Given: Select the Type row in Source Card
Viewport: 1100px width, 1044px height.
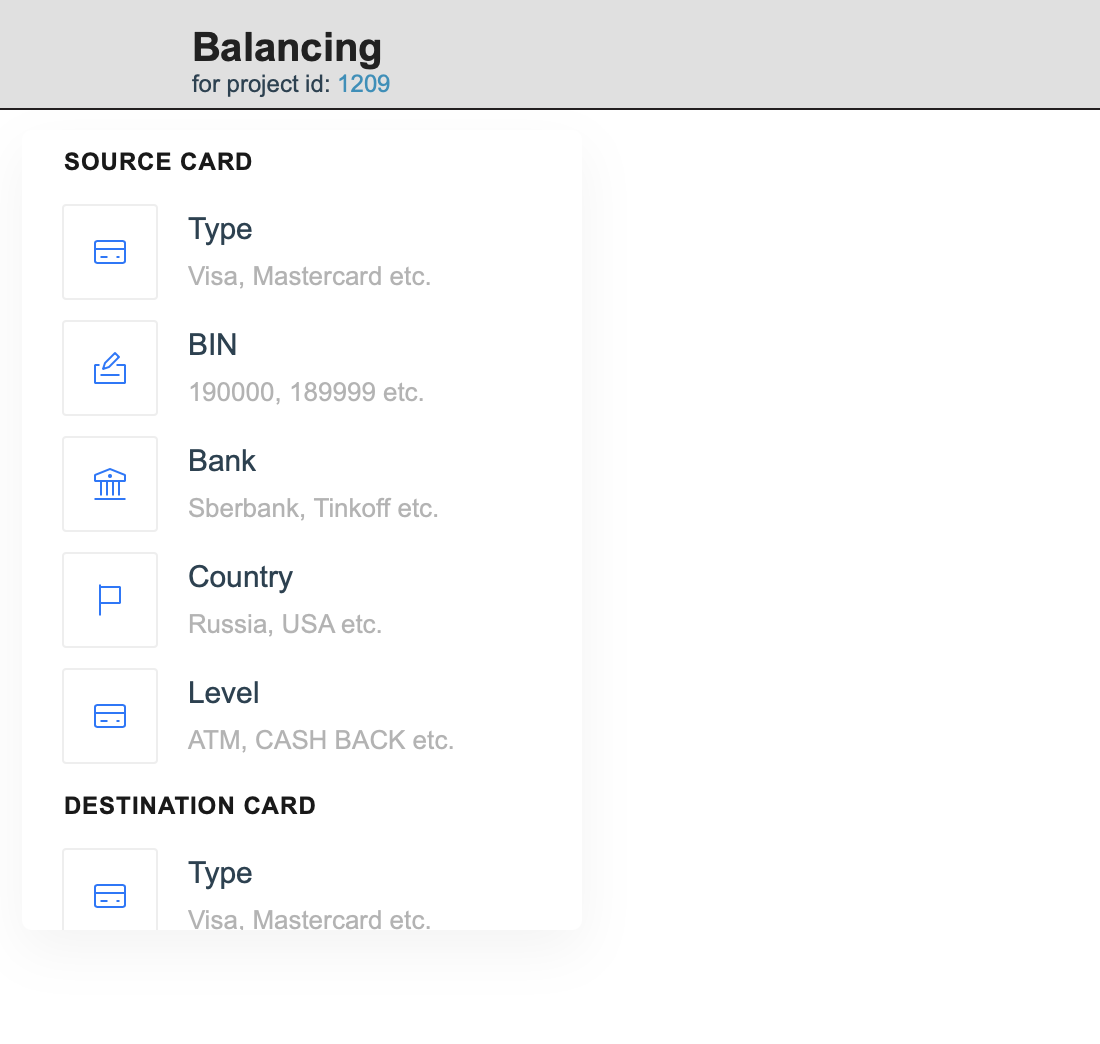Looking at the screenshot, I should click(300, 252).
